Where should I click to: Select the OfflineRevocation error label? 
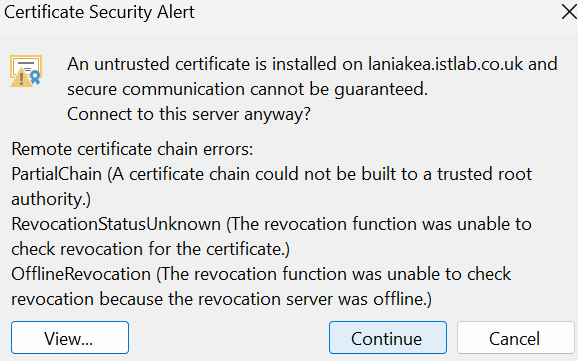(x=81, y=274)
